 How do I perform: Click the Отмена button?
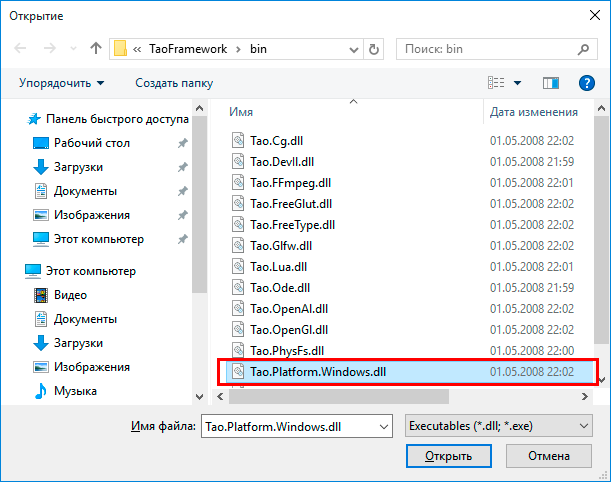click(x=549, y=456)
